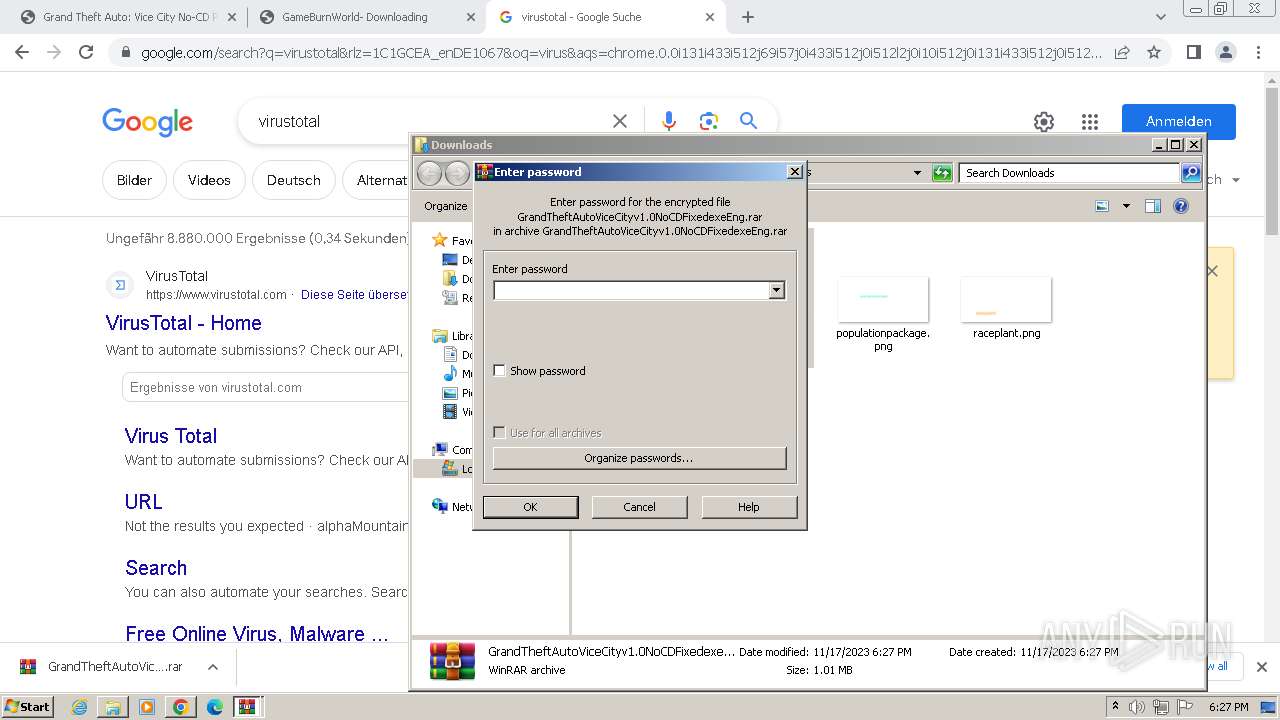Click the Explorer Forward navigation arrow
Screen dimensions: 1280x720
[x=457, y=173]
